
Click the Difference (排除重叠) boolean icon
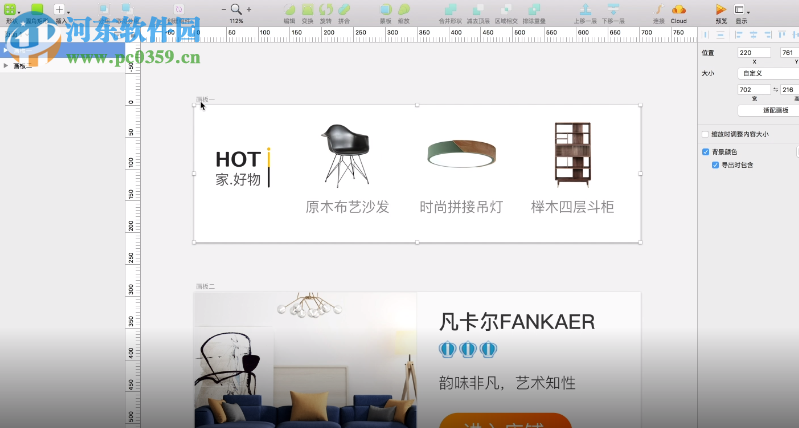tap(534, 10)
